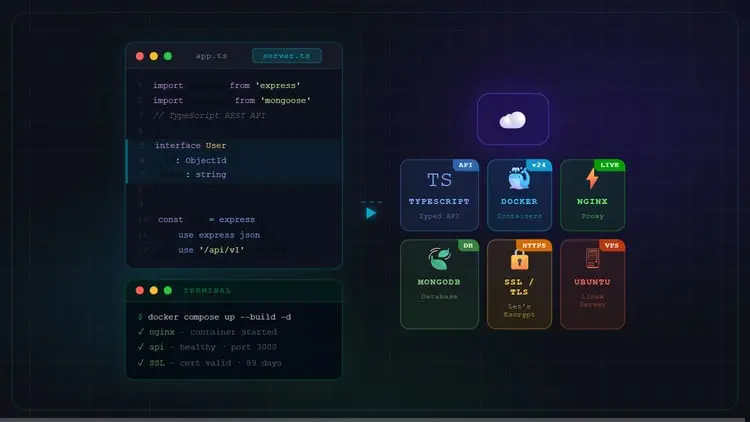Click the 'api - healthy · port 3000' line

click(207, 347)
